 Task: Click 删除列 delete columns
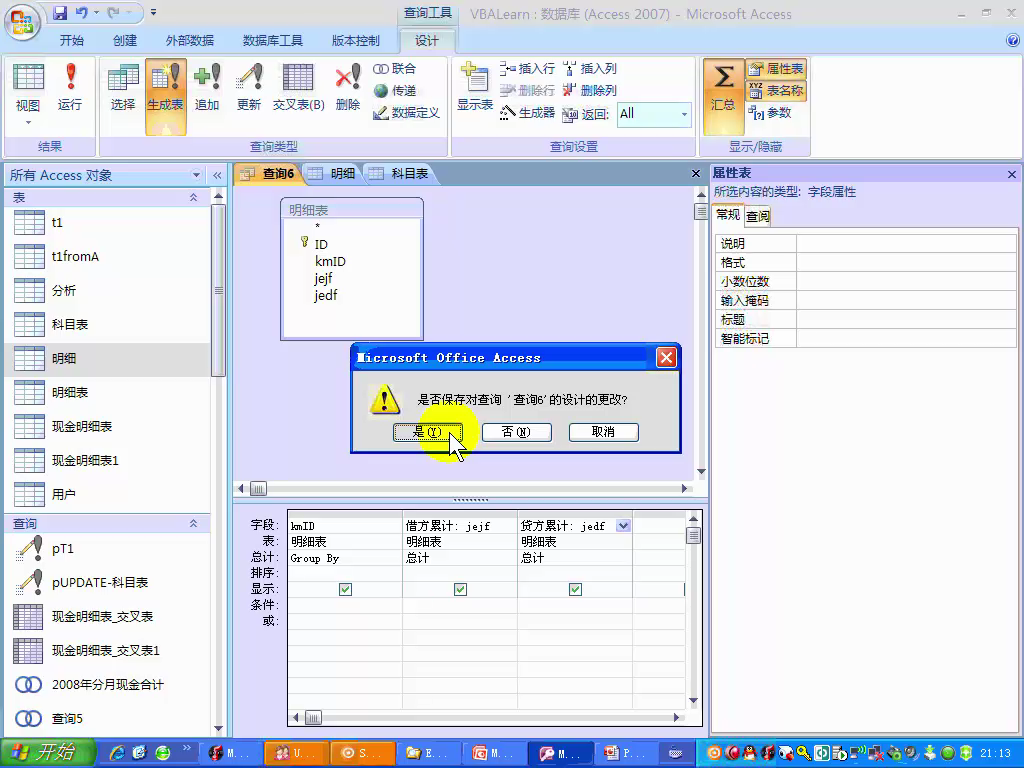[589, 91]
